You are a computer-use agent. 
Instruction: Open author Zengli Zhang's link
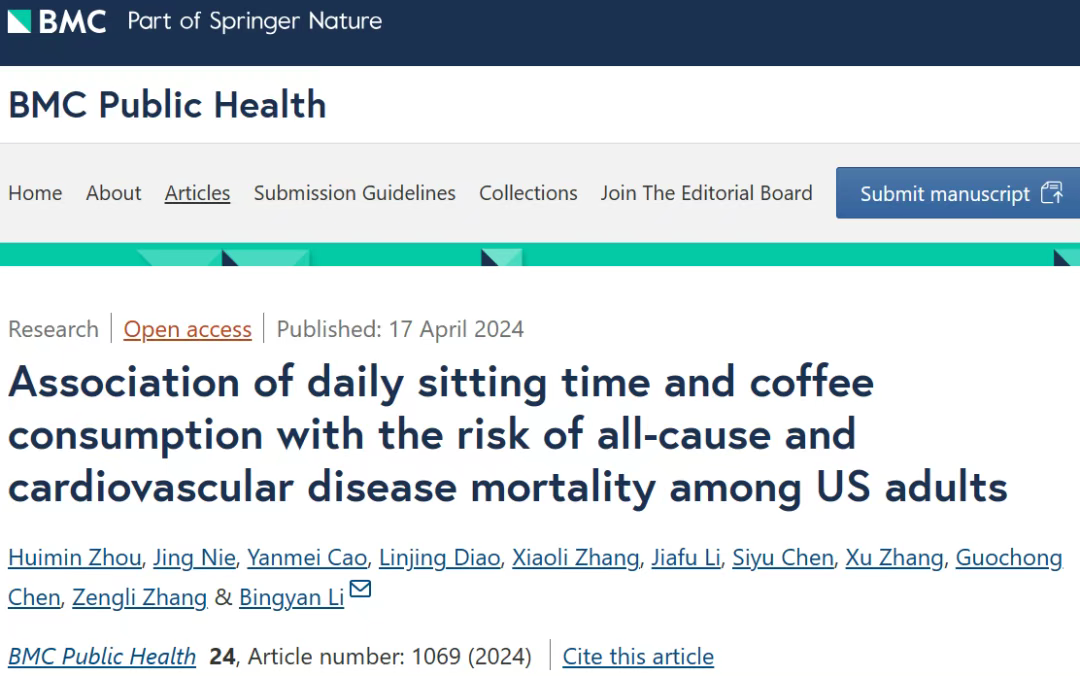[140, 597]
